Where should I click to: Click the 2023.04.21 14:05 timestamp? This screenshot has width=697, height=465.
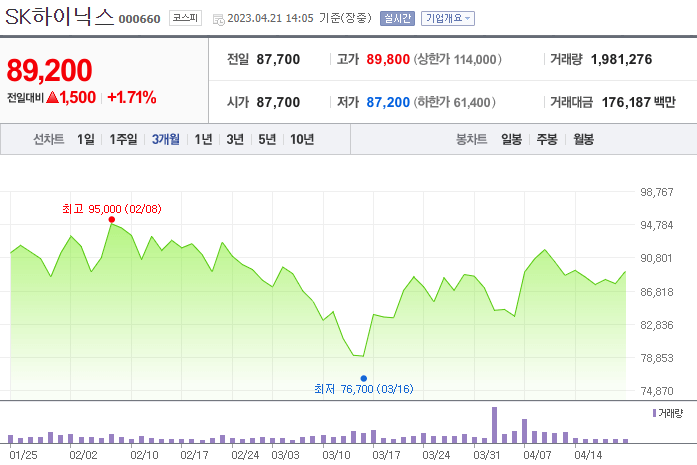(270, 18)
